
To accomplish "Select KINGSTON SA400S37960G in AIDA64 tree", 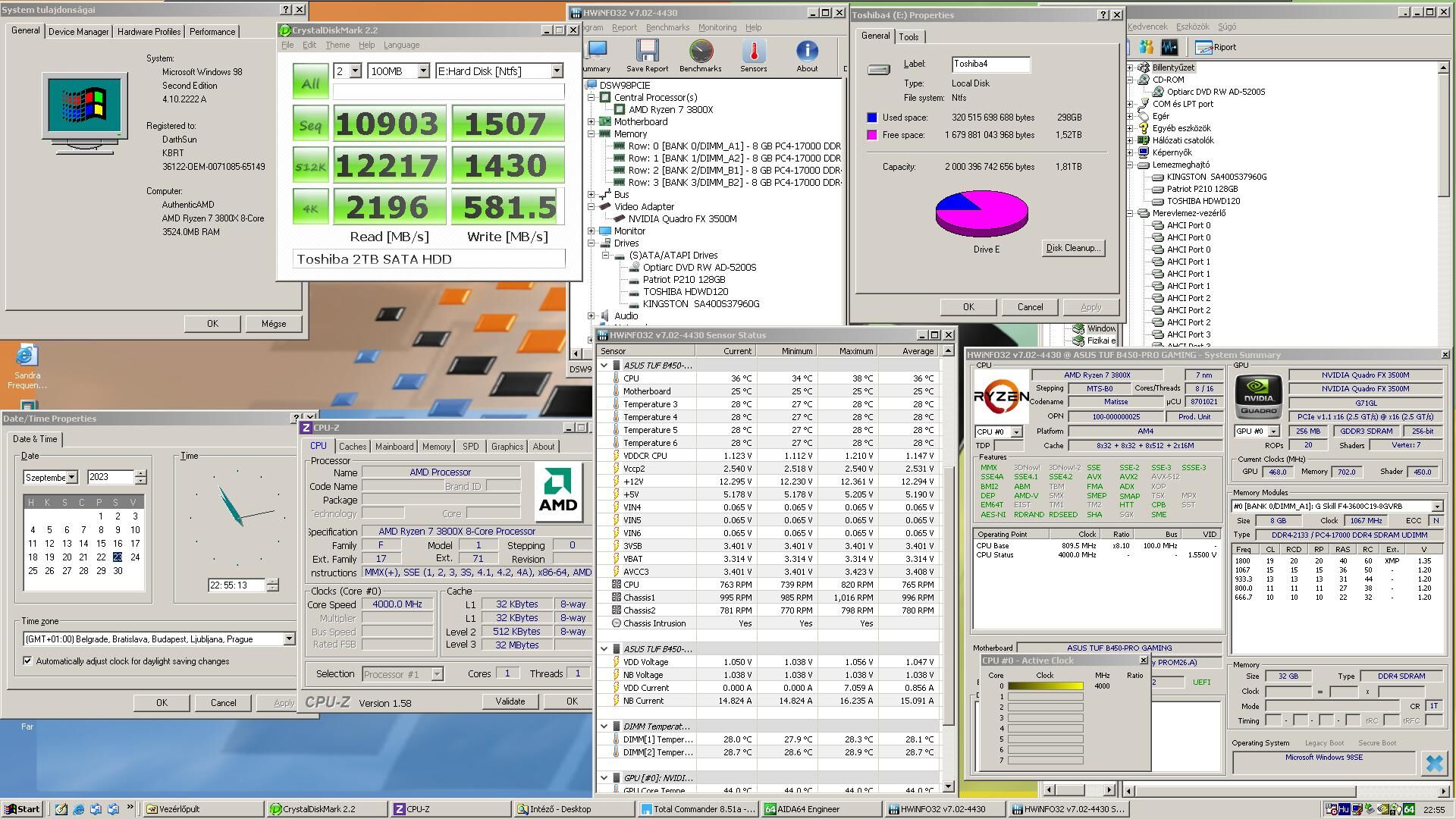I will pyautogui.click(x=1216, y=177).
